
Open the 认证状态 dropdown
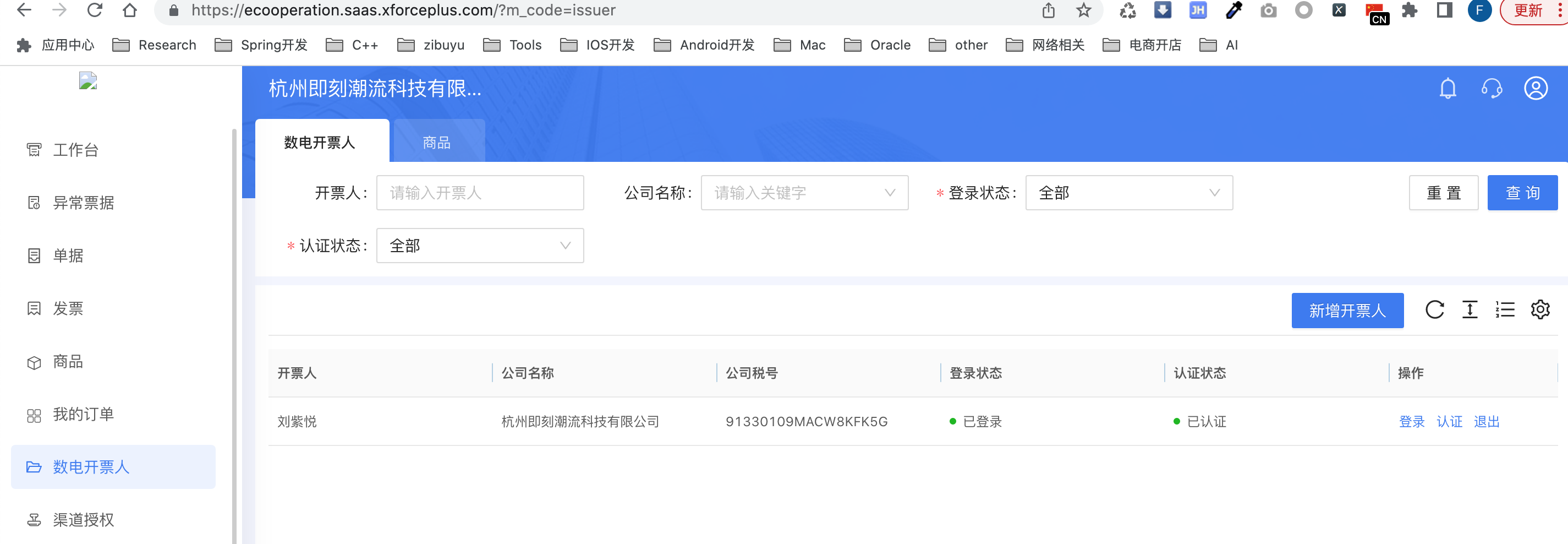click(480, 246)
